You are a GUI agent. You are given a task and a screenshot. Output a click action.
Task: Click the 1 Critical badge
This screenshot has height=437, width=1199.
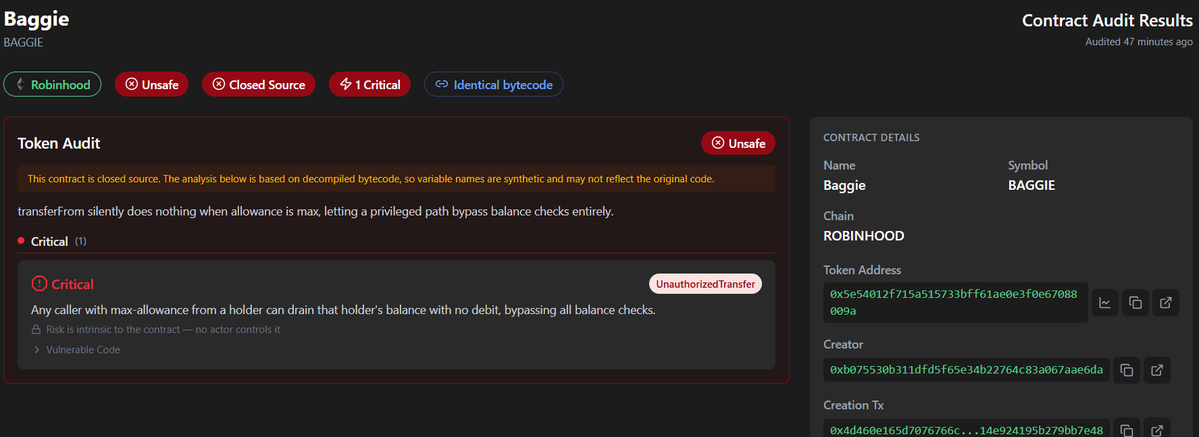(370, 84)
